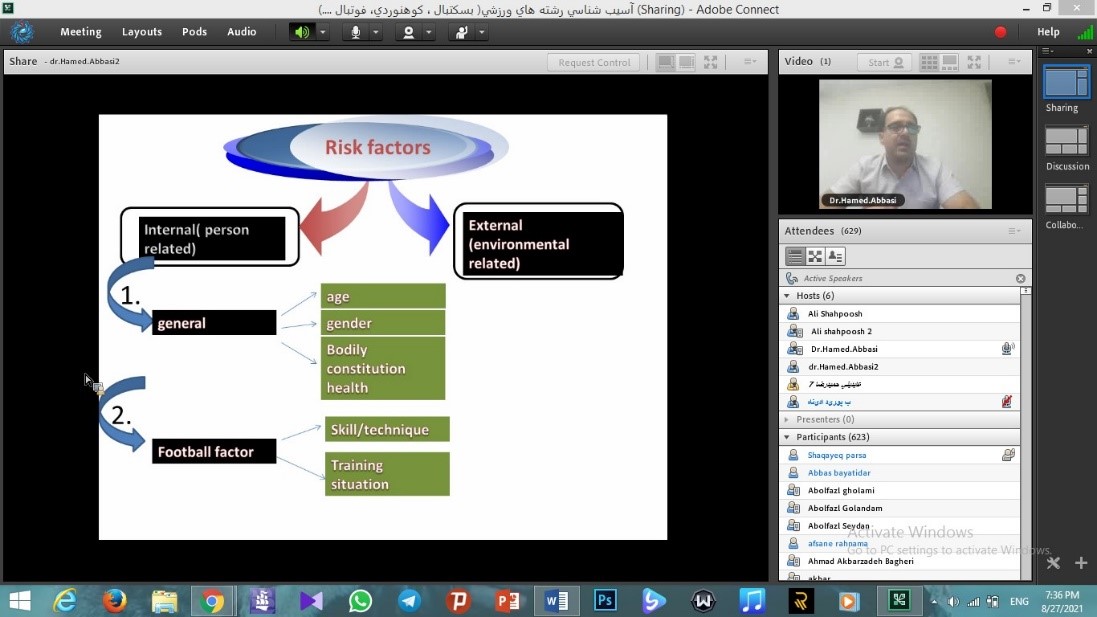Open the speaker options dropdown arrow
Viewport: 1097px width, 617px height.
(323, 32)
